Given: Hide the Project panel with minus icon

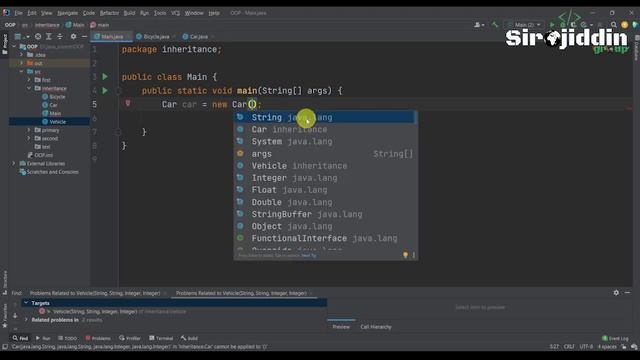Looking at the screenshot, I should 84,37.
